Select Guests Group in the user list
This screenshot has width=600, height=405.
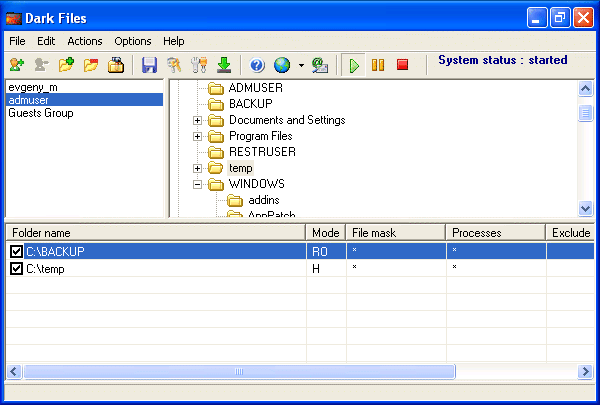84,113
